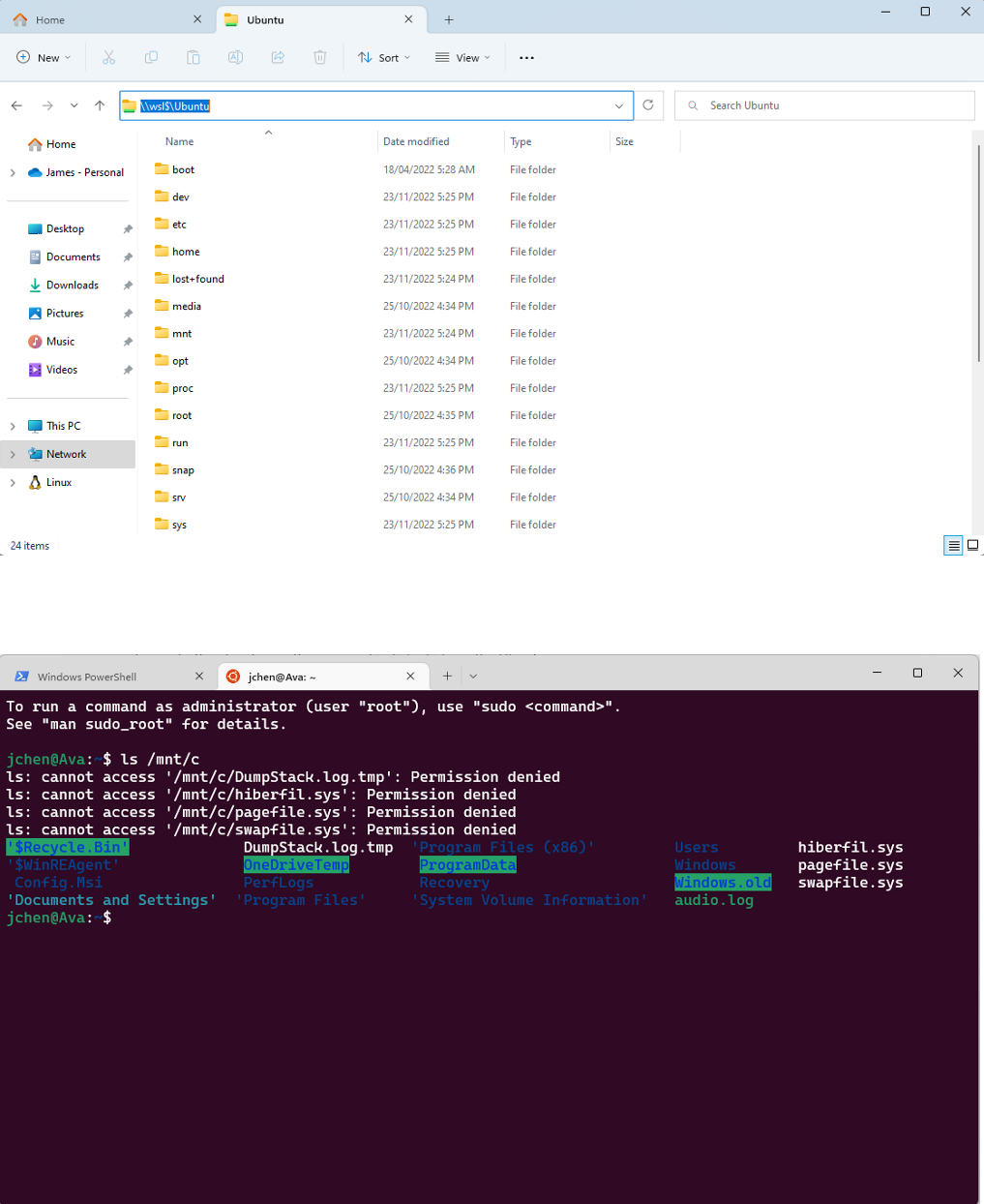
Task: Open new tab in File Explorer
Action: (x=449, y=19)
